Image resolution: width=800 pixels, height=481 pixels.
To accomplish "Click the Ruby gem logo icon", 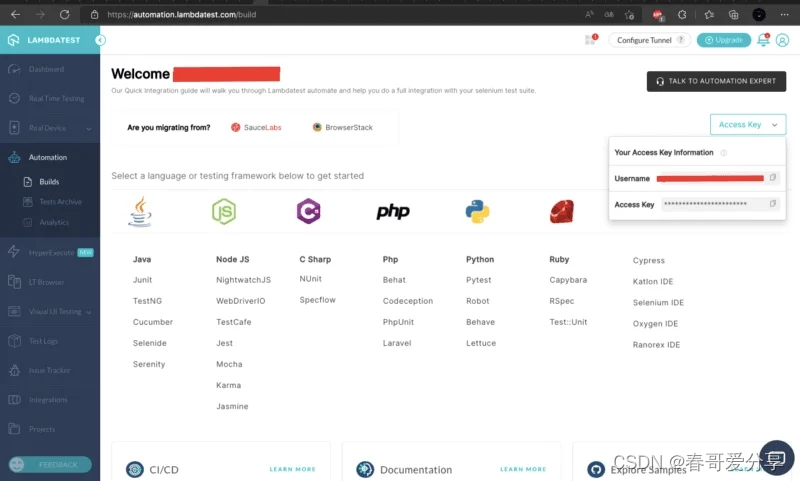I will pos(562,211).
